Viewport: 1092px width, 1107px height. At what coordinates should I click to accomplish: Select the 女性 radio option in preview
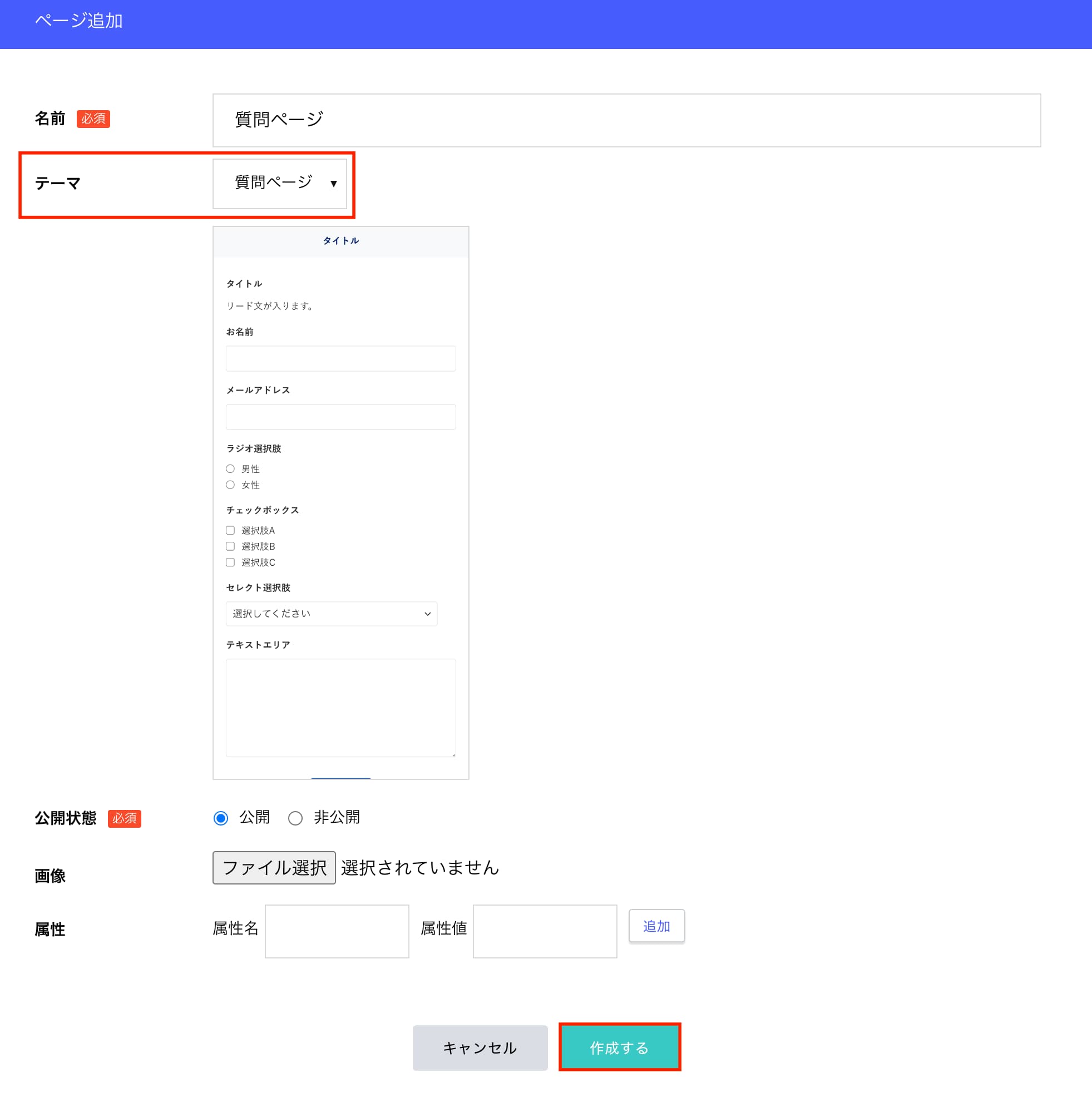click(x=230, y=485)
